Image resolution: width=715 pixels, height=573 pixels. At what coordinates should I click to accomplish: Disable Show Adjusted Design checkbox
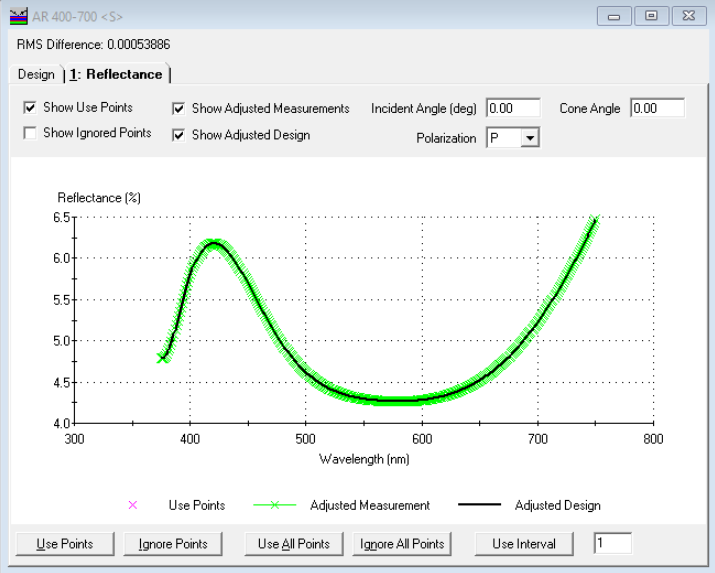[x=179, y=135]
